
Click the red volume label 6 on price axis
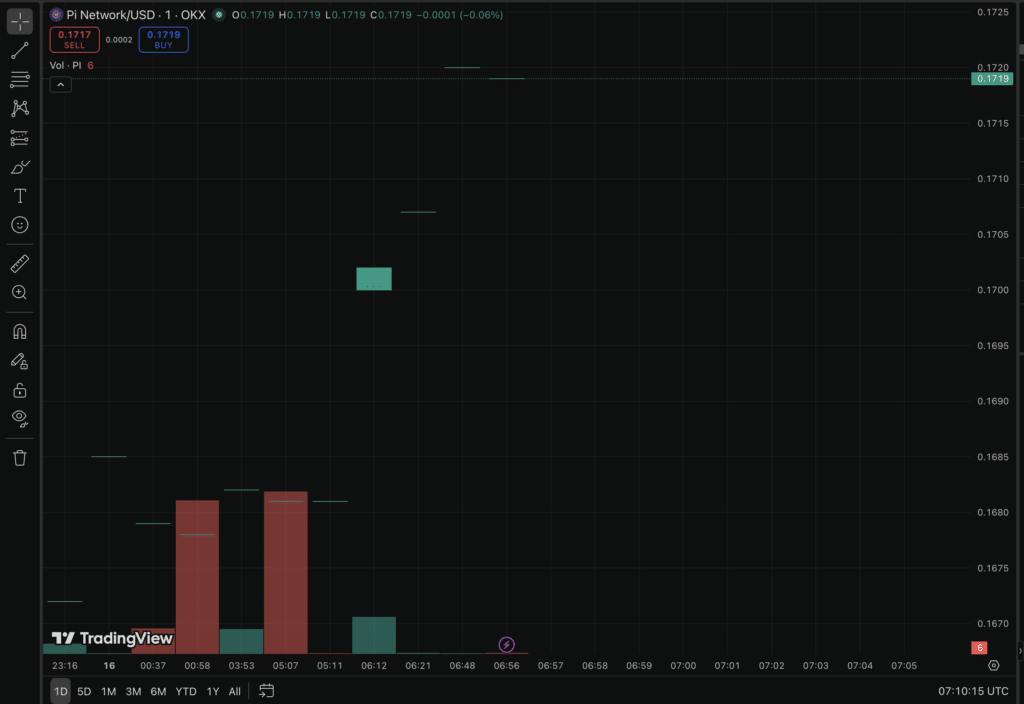point(979,648)
